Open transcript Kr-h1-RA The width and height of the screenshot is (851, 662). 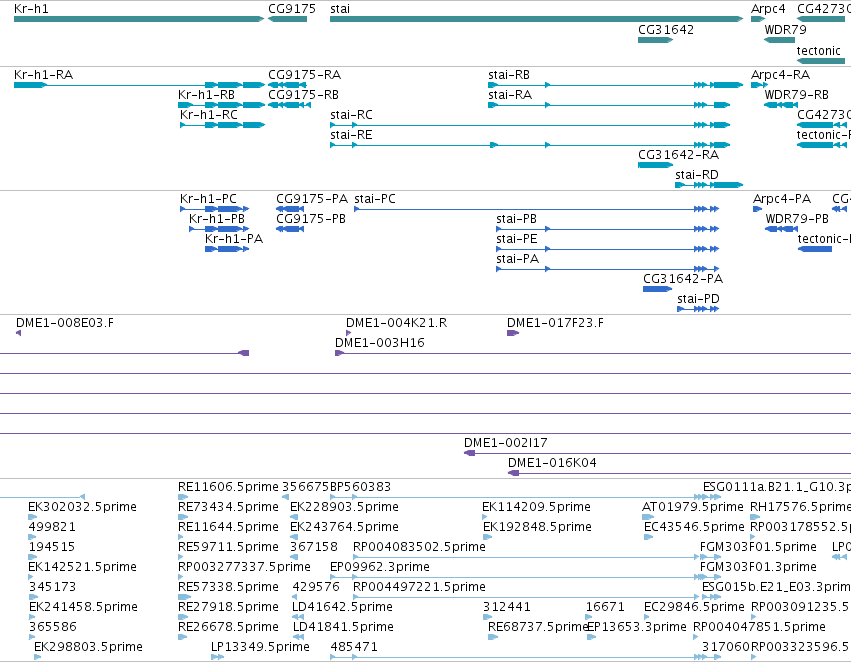coord(139,85)
